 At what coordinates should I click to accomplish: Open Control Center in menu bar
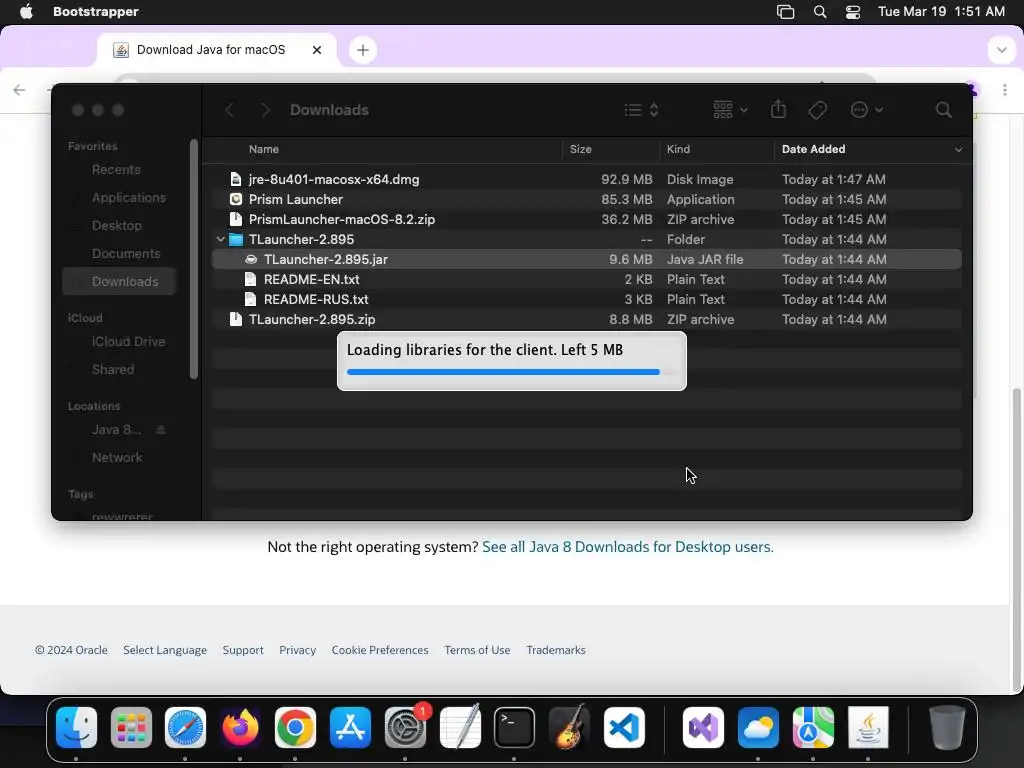point(852,12)
